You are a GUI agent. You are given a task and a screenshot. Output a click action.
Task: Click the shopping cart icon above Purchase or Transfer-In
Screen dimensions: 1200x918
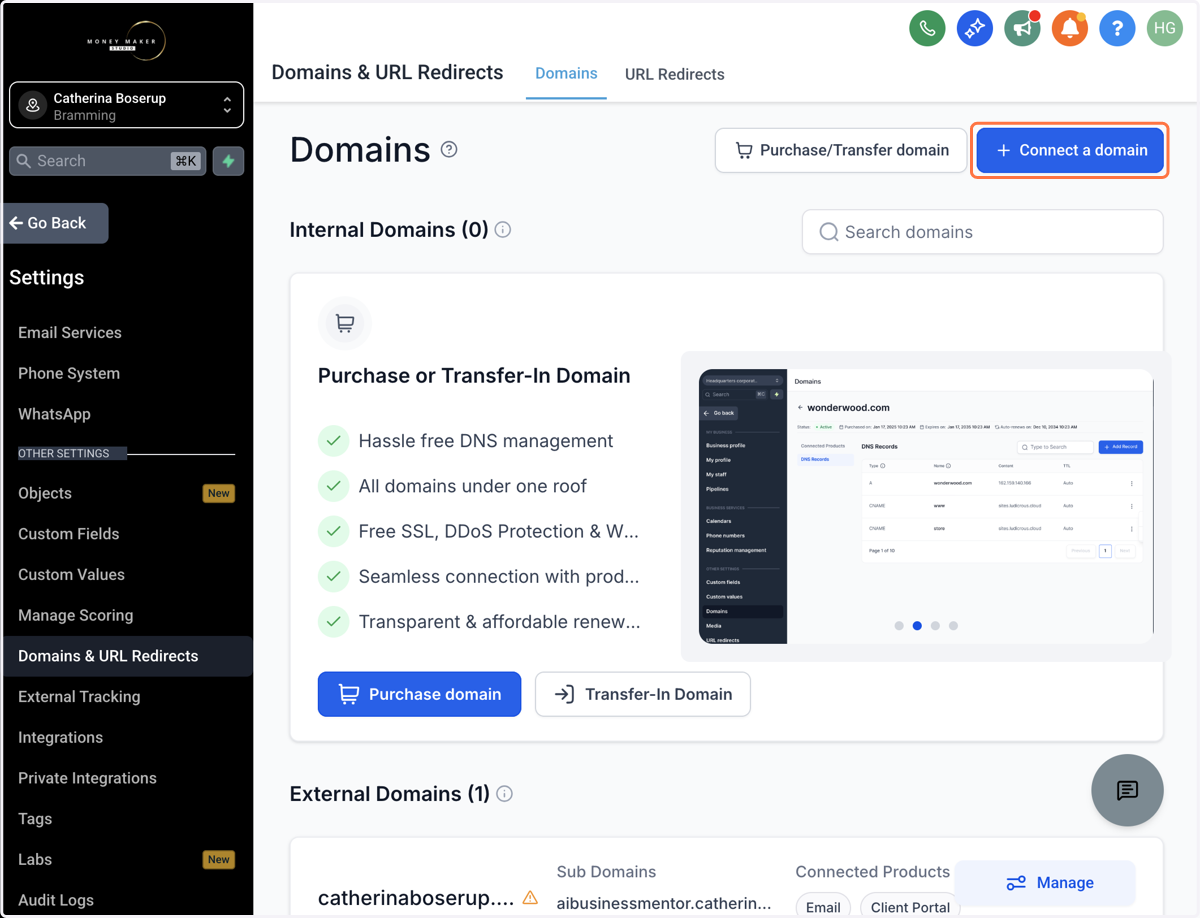345,324
